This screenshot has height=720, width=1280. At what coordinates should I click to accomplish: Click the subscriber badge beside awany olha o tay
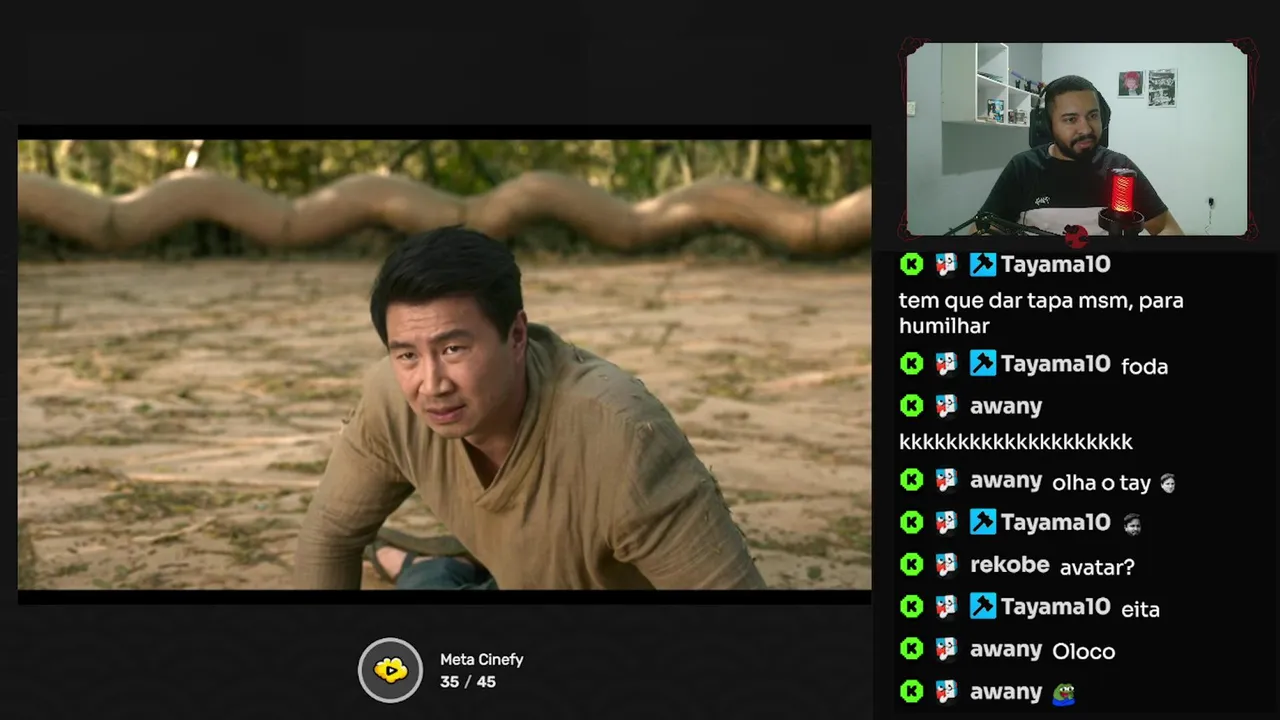(946, 480)
